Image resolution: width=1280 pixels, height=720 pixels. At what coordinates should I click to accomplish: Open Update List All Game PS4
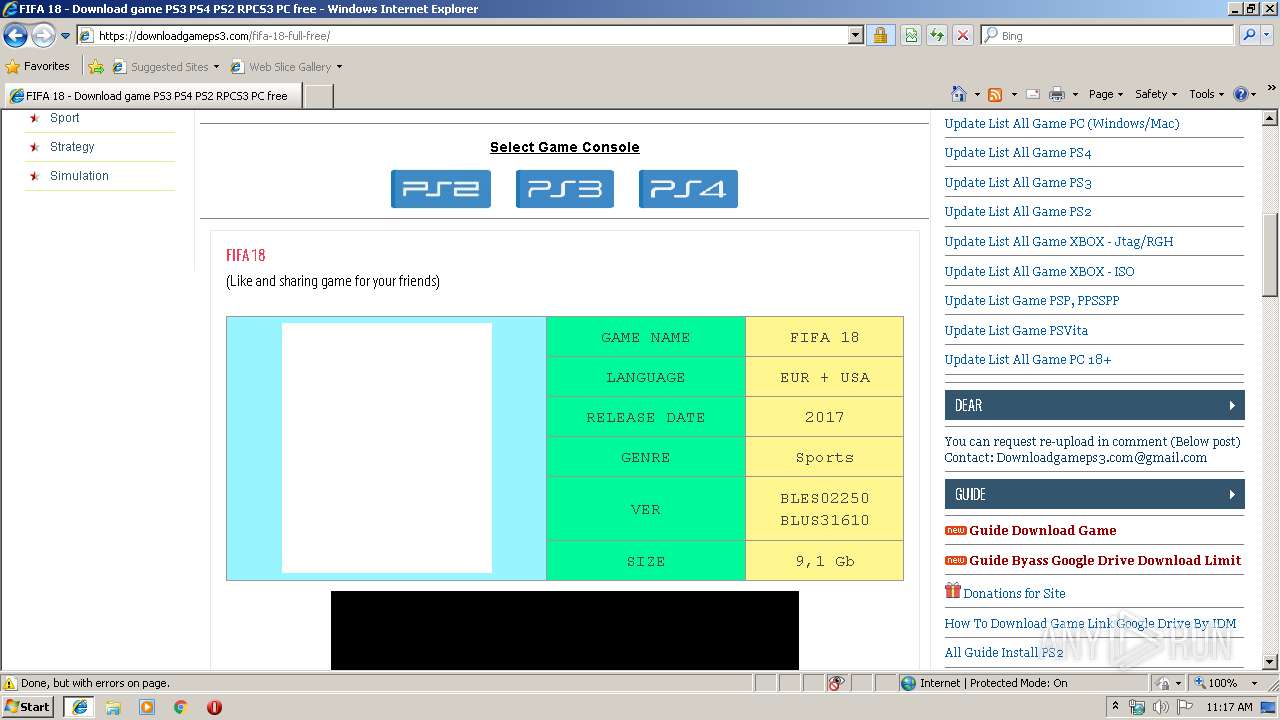click(x=1018, y=153)
